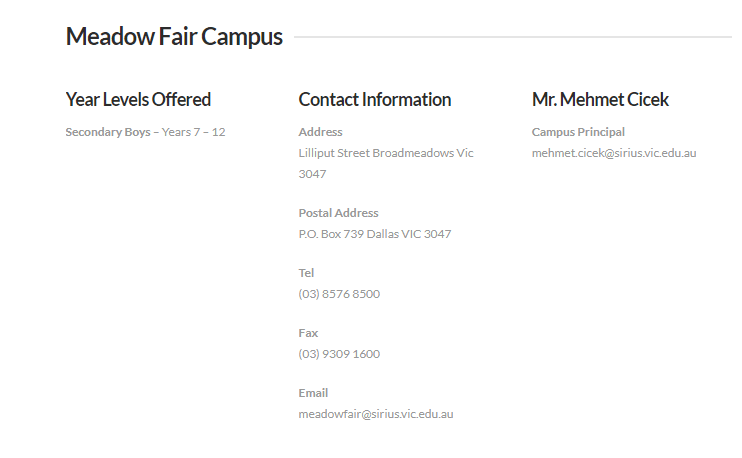Click the Tel label
The height and width of the screenshot is (458, 742).
[306, 273]
